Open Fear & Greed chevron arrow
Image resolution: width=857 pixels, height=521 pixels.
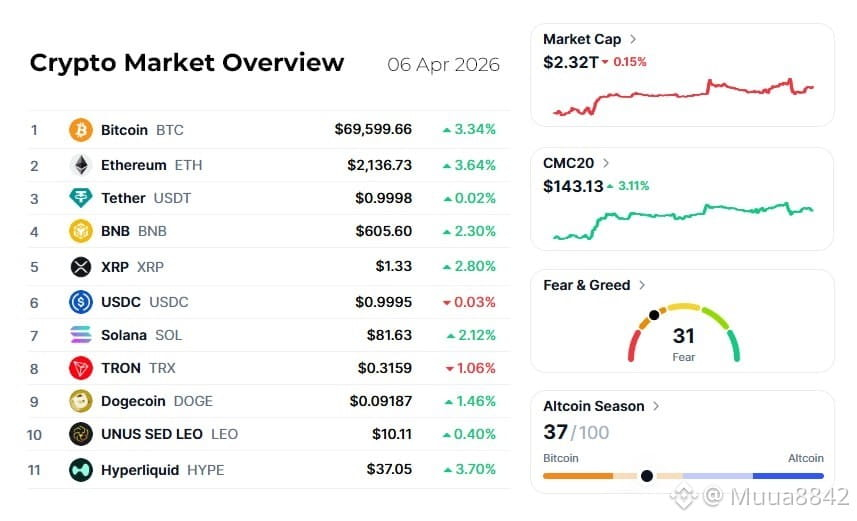coord(642,285)
